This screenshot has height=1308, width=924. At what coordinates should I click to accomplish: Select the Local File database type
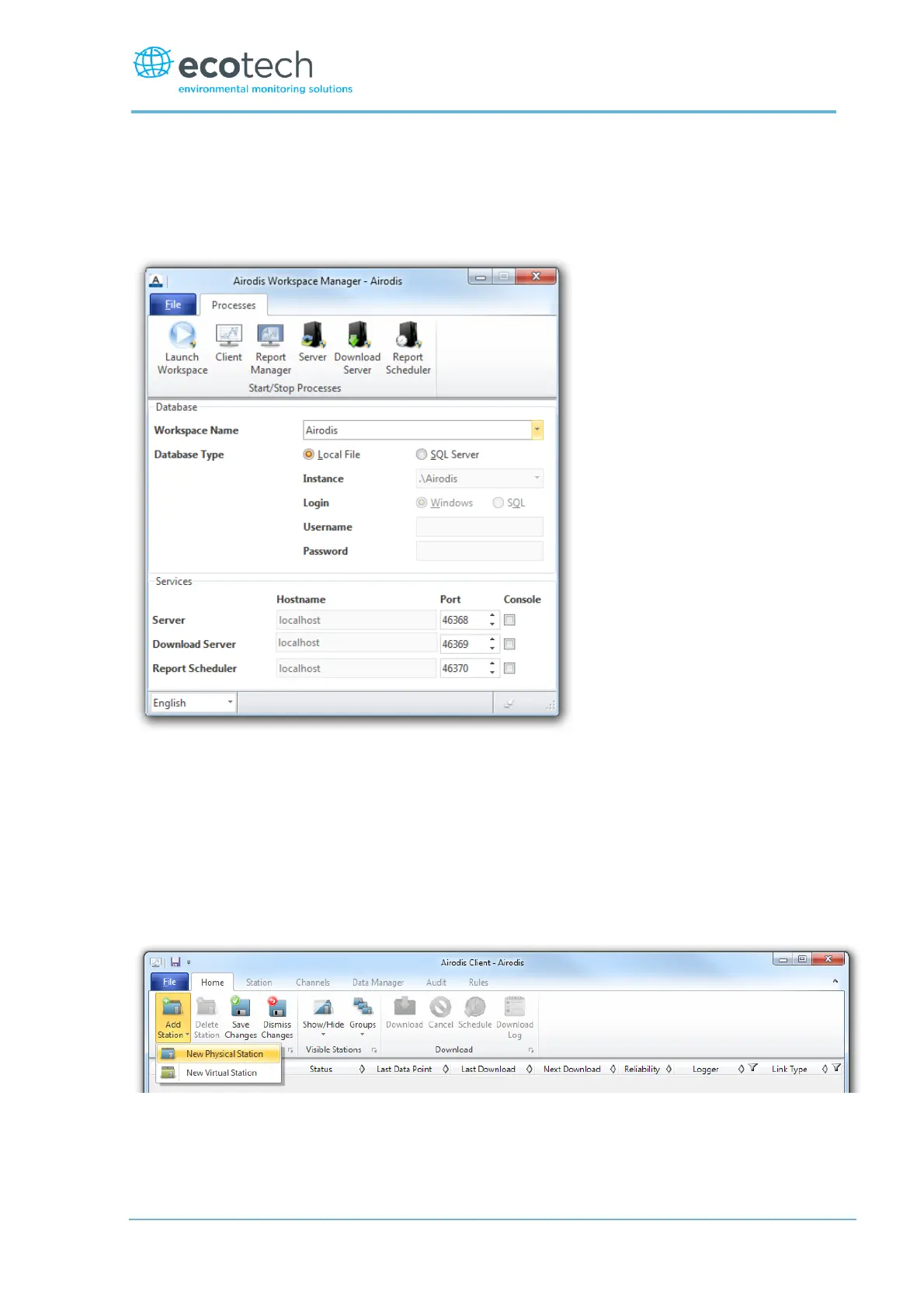308,454
